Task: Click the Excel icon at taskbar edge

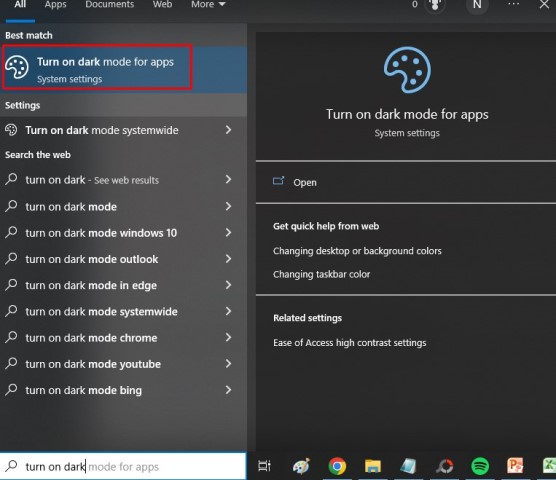Action: (549, 466)
